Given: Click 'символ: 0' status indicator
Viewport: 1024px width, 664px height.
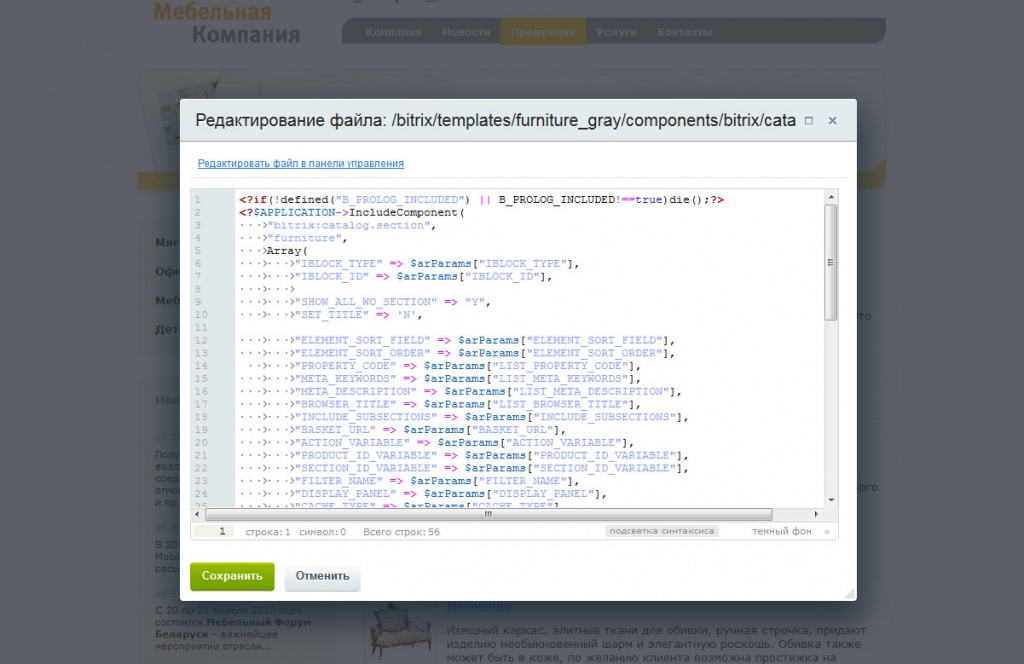Looking at the screenshot, I should [323, 532].
